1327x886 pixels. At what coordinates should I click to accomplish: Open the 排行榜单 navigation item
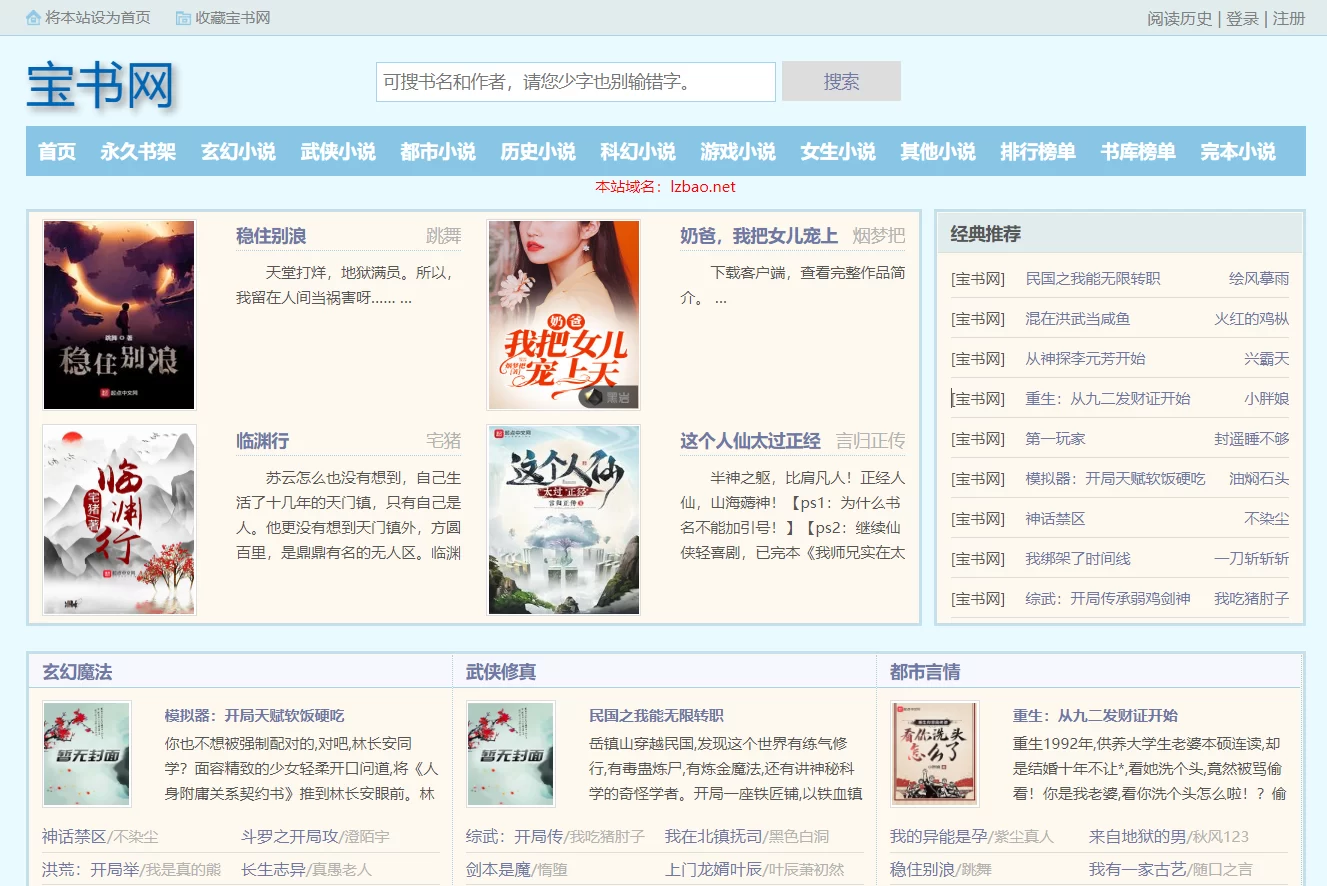[x=1038, y=152]
